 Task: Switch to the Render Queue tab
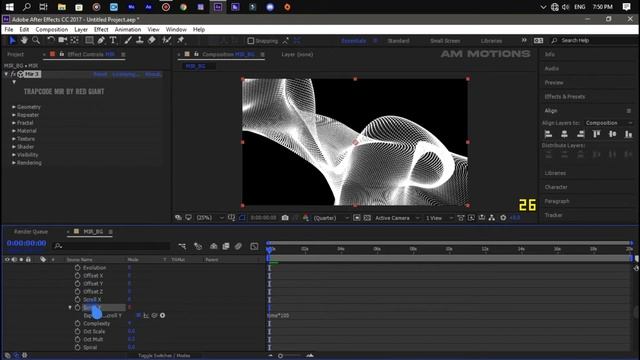(x=31, y=232)
